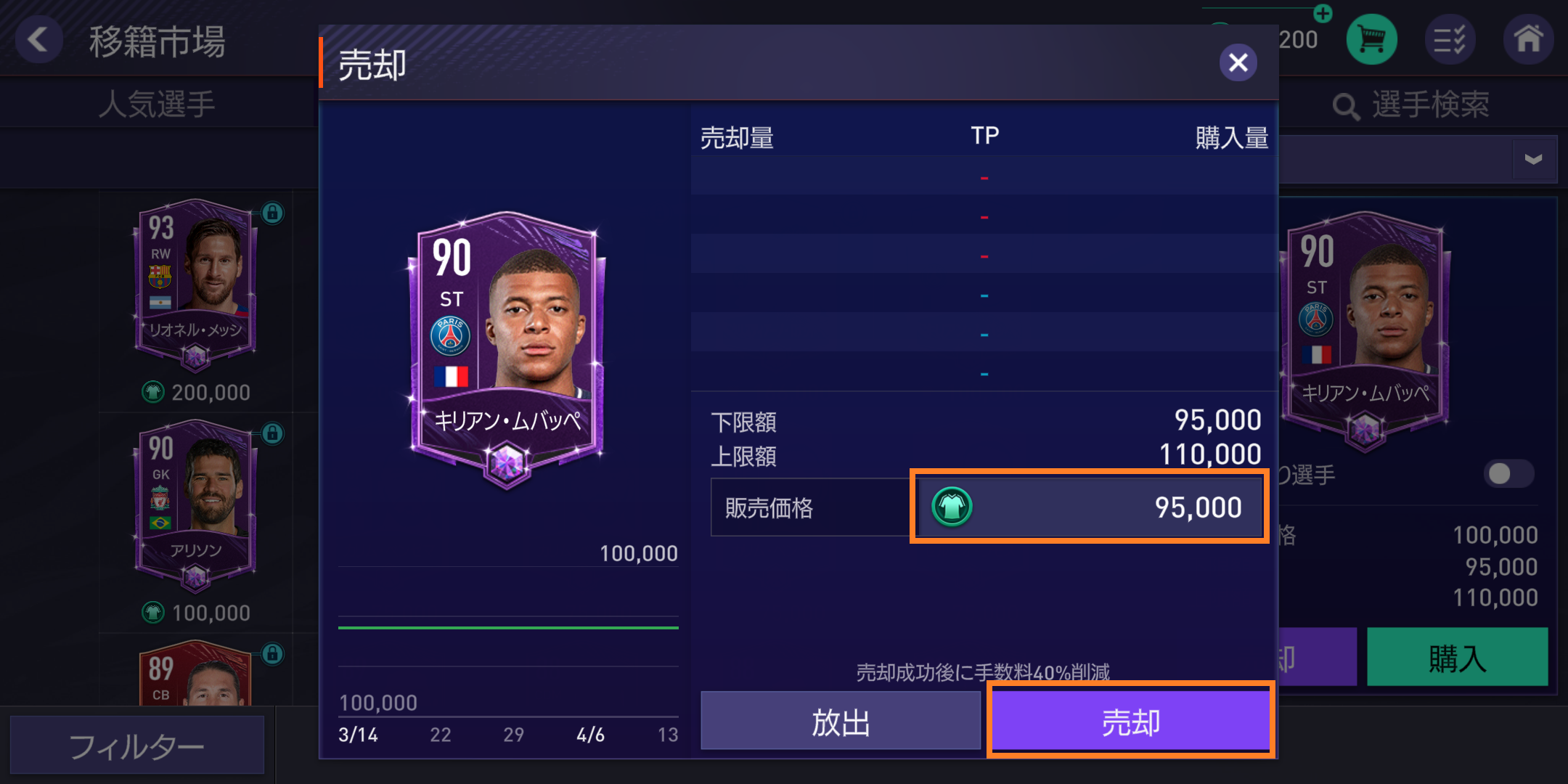This screenshot has width=1568, height=784.
Task: Go back with the arrow beside 移籍市場
Action: click(38, 38)
